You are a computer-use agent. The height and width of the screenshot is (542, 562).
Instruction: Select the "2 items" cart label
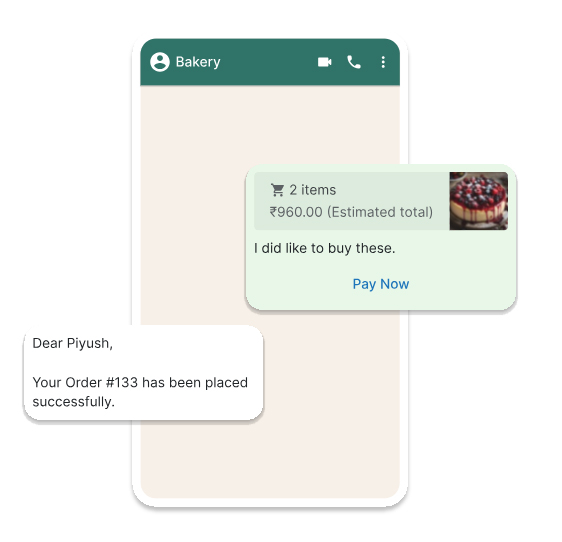click(x=313, y=190)
